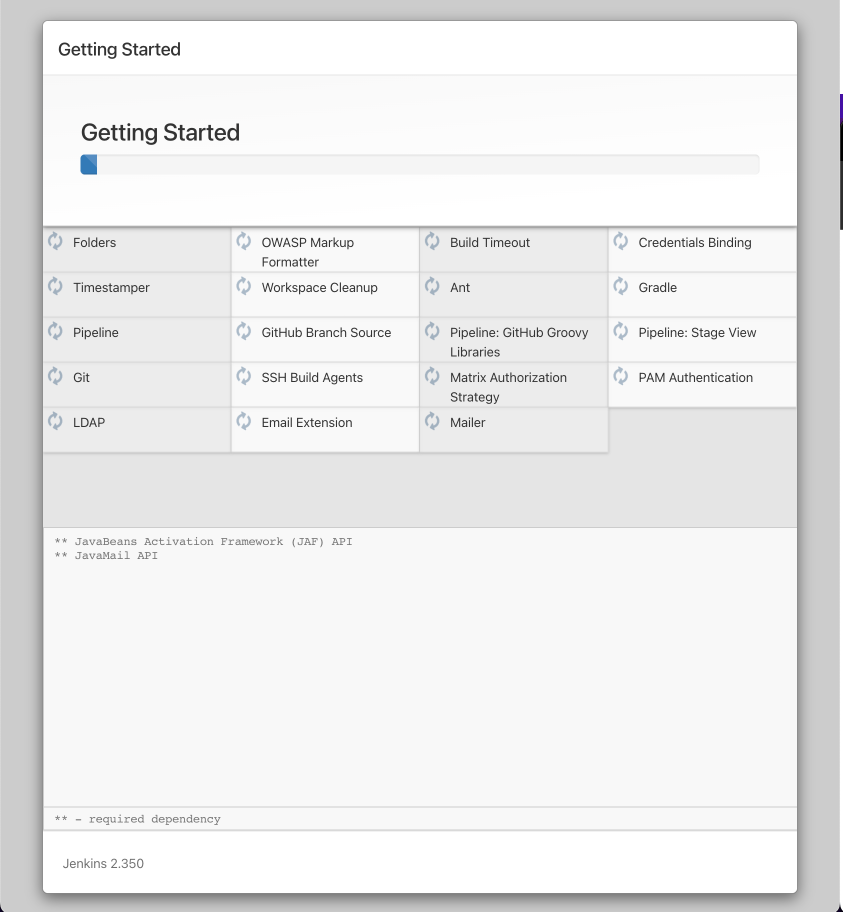Viewport: 843px width, 912px height.
Task: Select the Build Timeout plugin text
Action: [x=490, y=243]
